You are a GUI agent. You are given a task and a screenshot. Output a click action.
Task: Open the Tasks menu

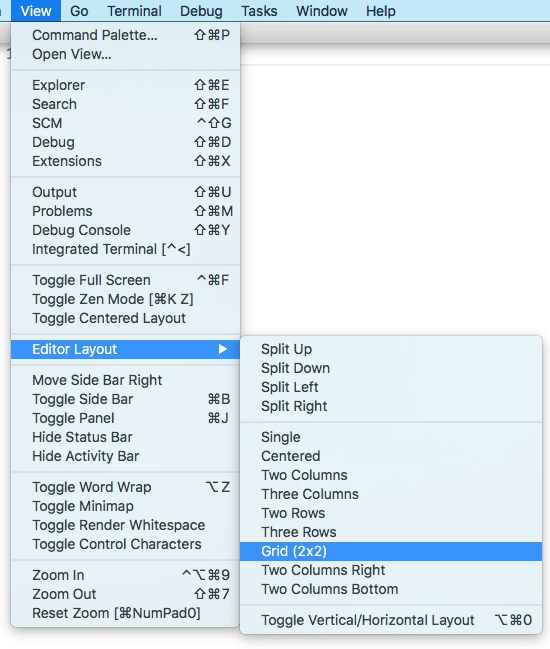[x=259, y=11]
